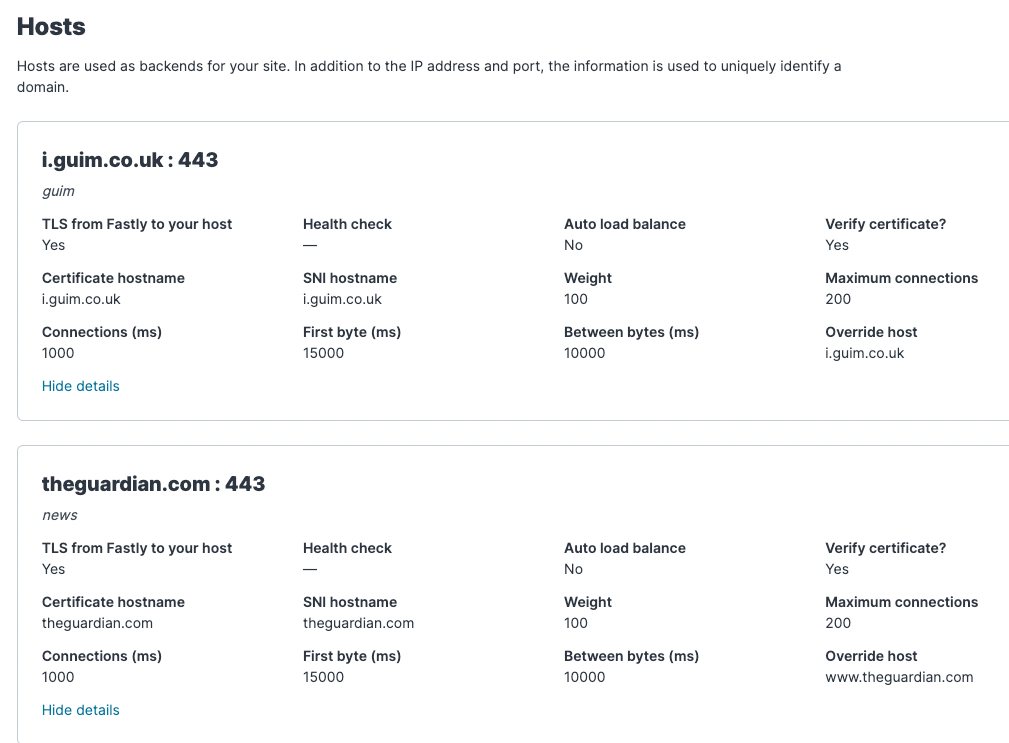Click the First byte value in guim card
The width and height of the screenshot is (1009, 743).
[323, 353]
